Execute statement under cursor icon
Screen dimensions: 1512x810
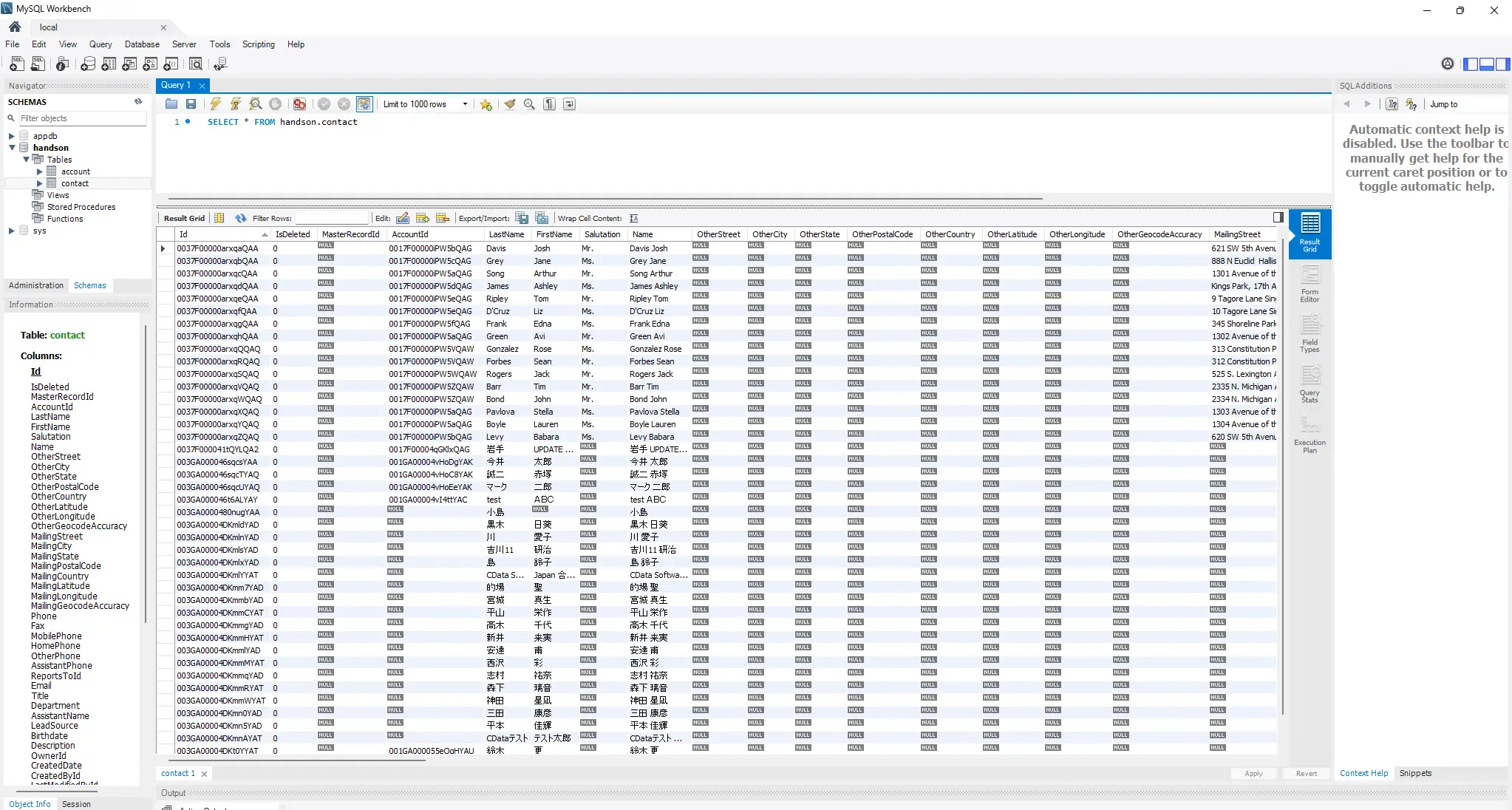[236, 104]
